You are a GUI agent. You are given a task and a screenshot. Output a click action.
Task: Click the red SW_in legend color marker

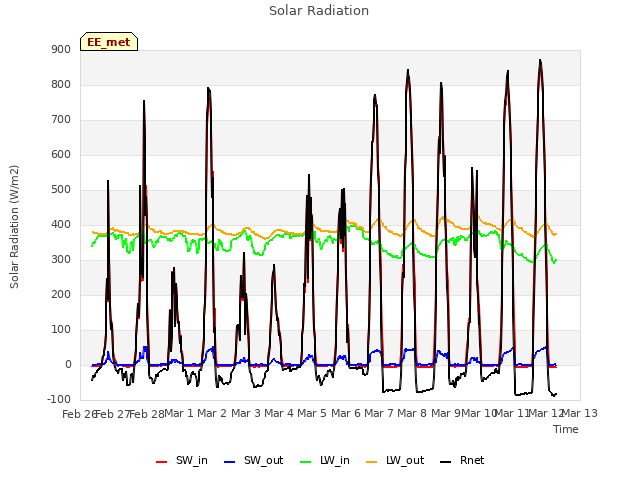(162, 462)
